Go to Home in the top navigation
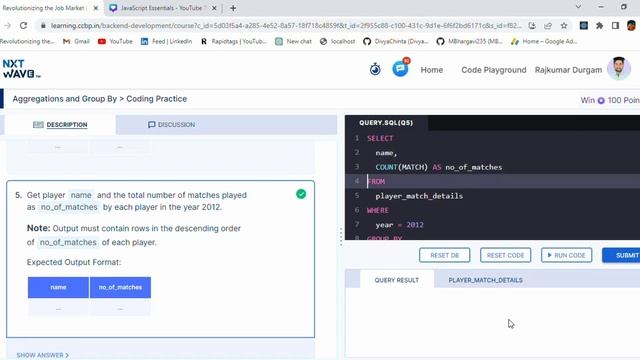 click(431, 70)
